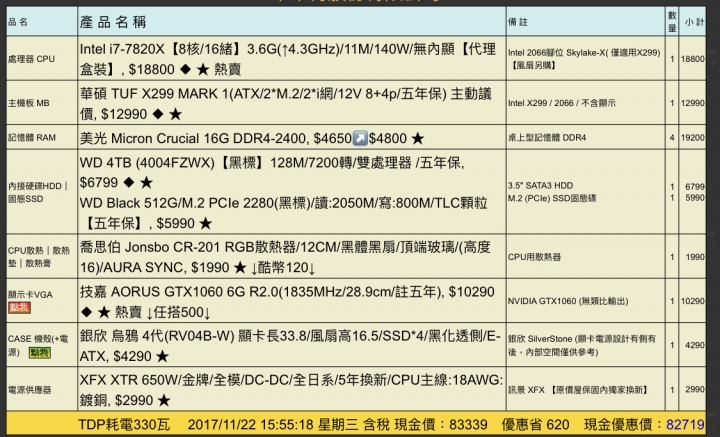Select the 技嘉 AORUS GTX1060 6G entry
The height and width of the screenshot is (437, 720).
tap(287, 302)
